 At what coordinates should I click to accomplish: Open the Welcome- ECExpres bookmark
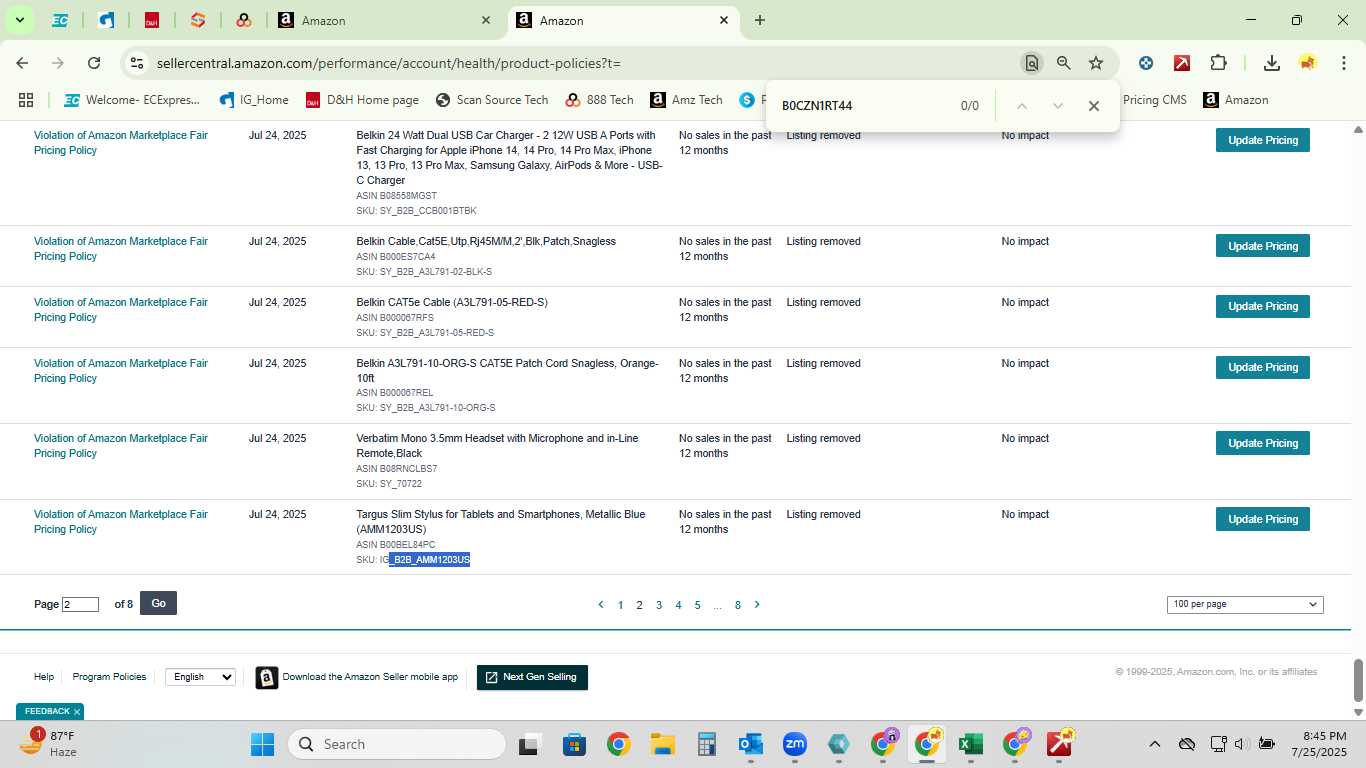132,100
